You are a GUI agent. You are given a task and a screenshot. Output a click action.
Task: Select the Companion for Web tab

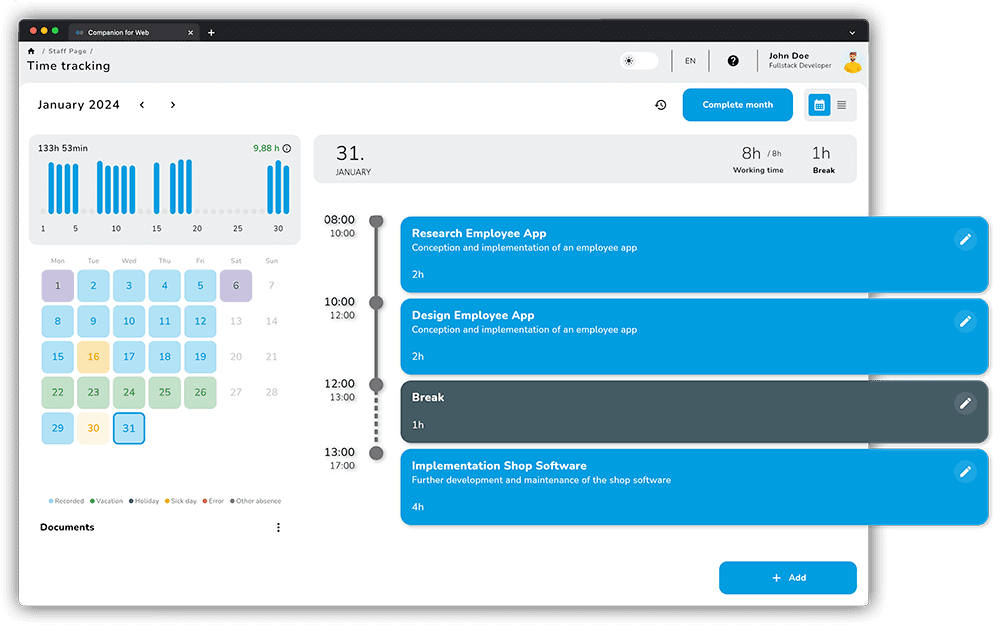130,32
